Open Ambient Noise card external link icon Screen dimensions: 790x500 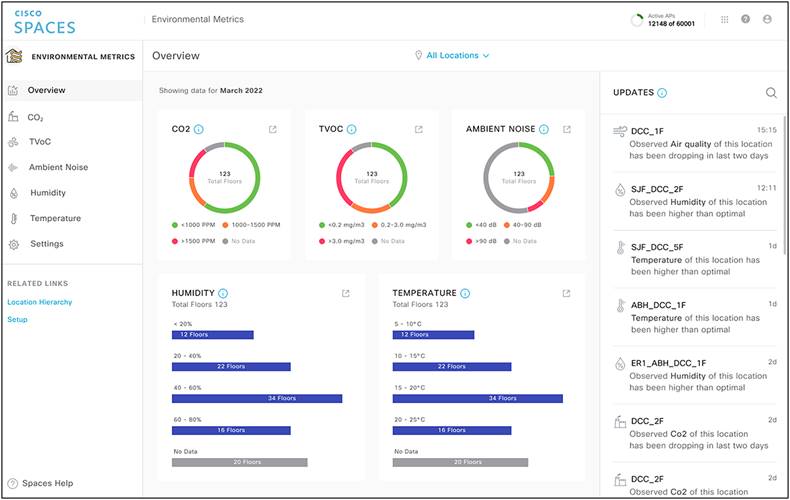tap(567, 130)
